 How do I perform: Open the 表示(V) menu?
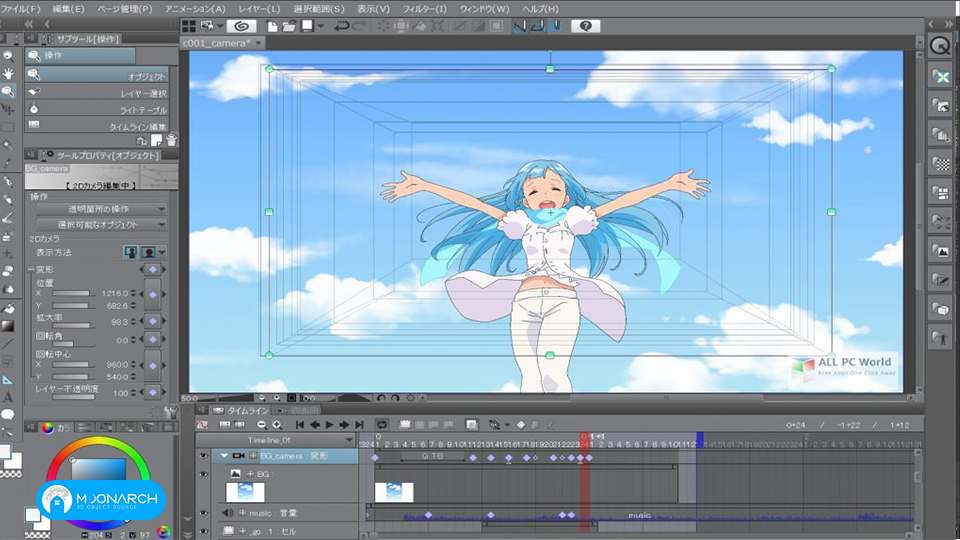click(373, 9)
